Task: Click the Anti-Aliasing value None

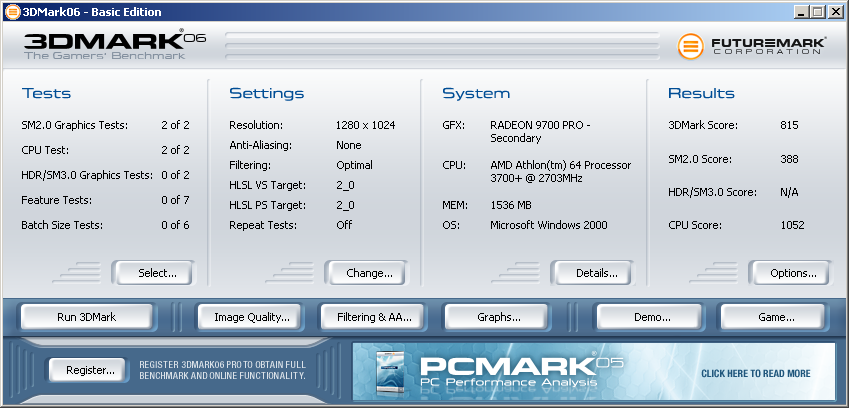Action: (x=349, y=145)
